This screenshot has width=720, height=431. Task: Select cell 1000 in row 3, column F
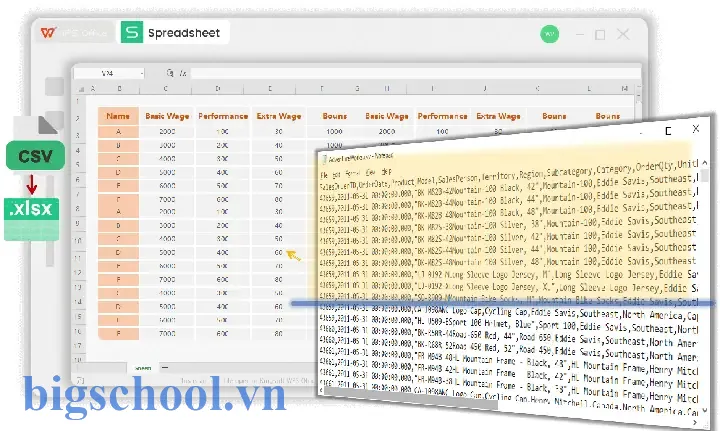click(x=334, y=132)
